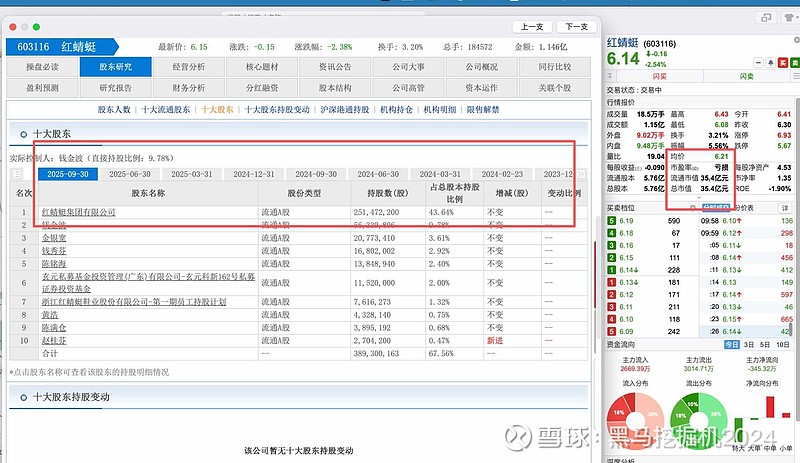Open the 财务分析 tab

tap(189, 88)
